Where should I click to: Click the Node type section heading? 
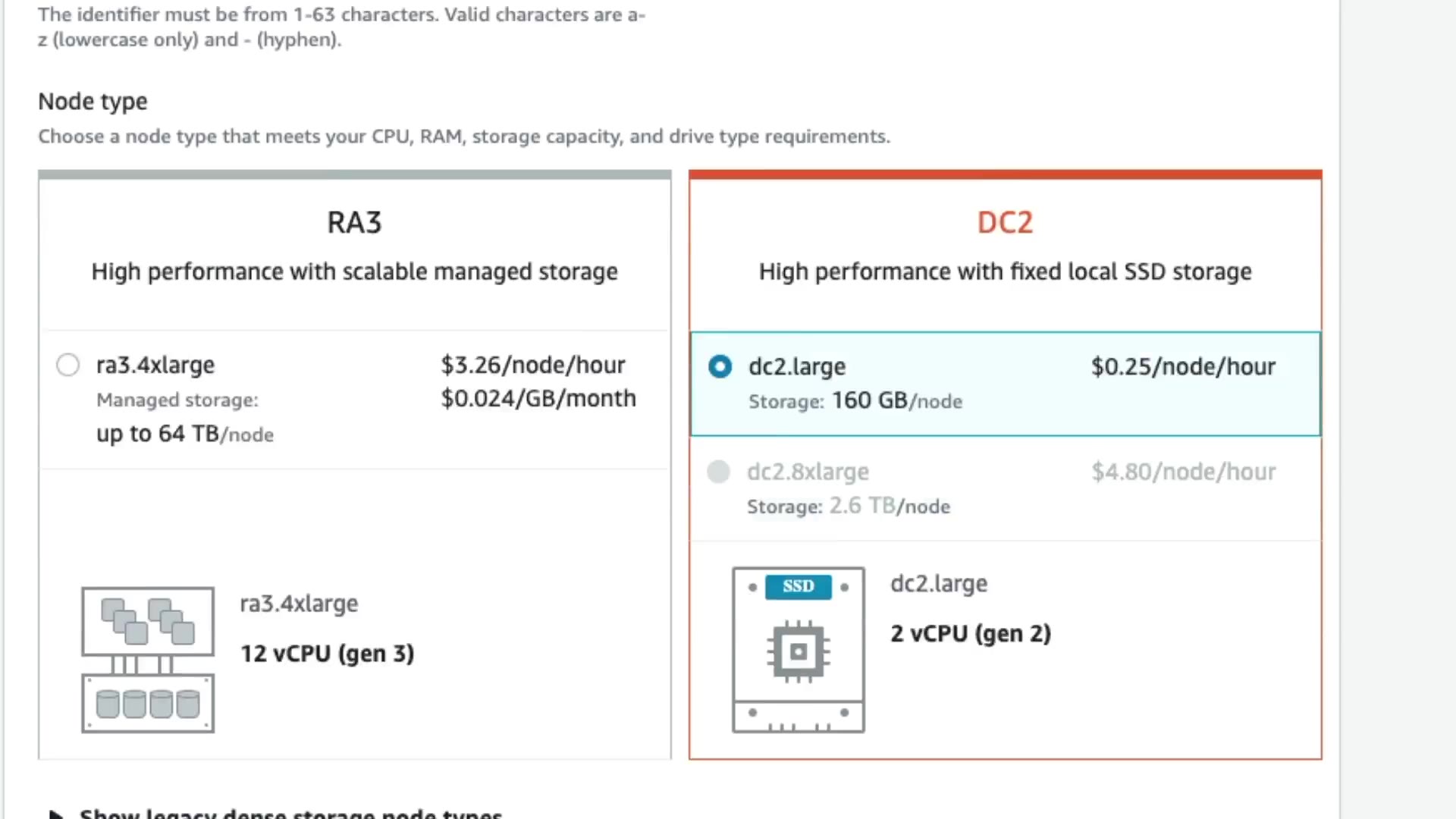(x=93, y=101)
